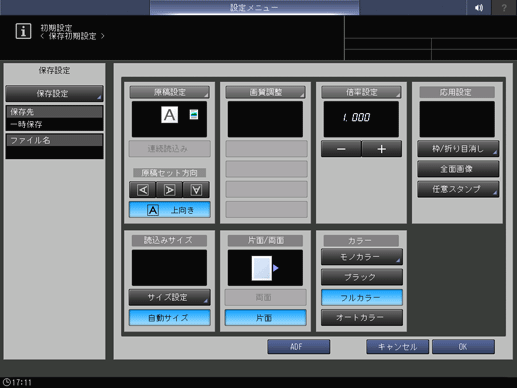Click the 片面/両面 heading
Screen dimensions: 517x388
point(265,240)
